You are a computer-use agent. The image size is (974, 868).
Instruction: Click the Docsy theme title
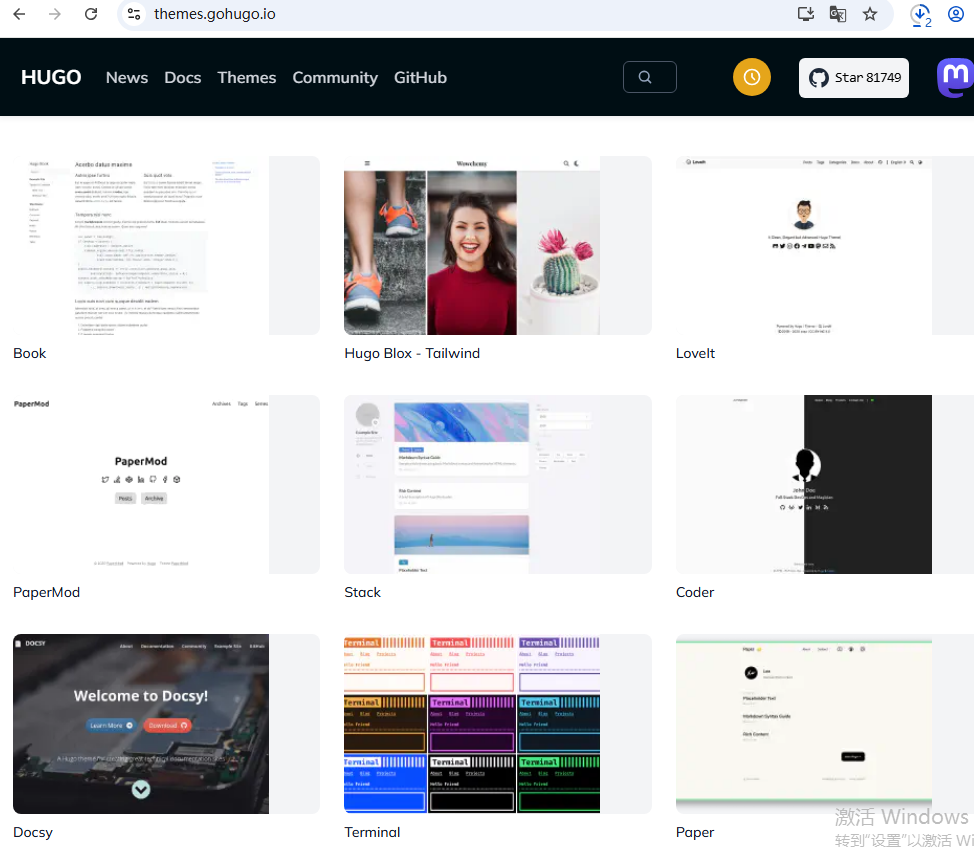33,833
